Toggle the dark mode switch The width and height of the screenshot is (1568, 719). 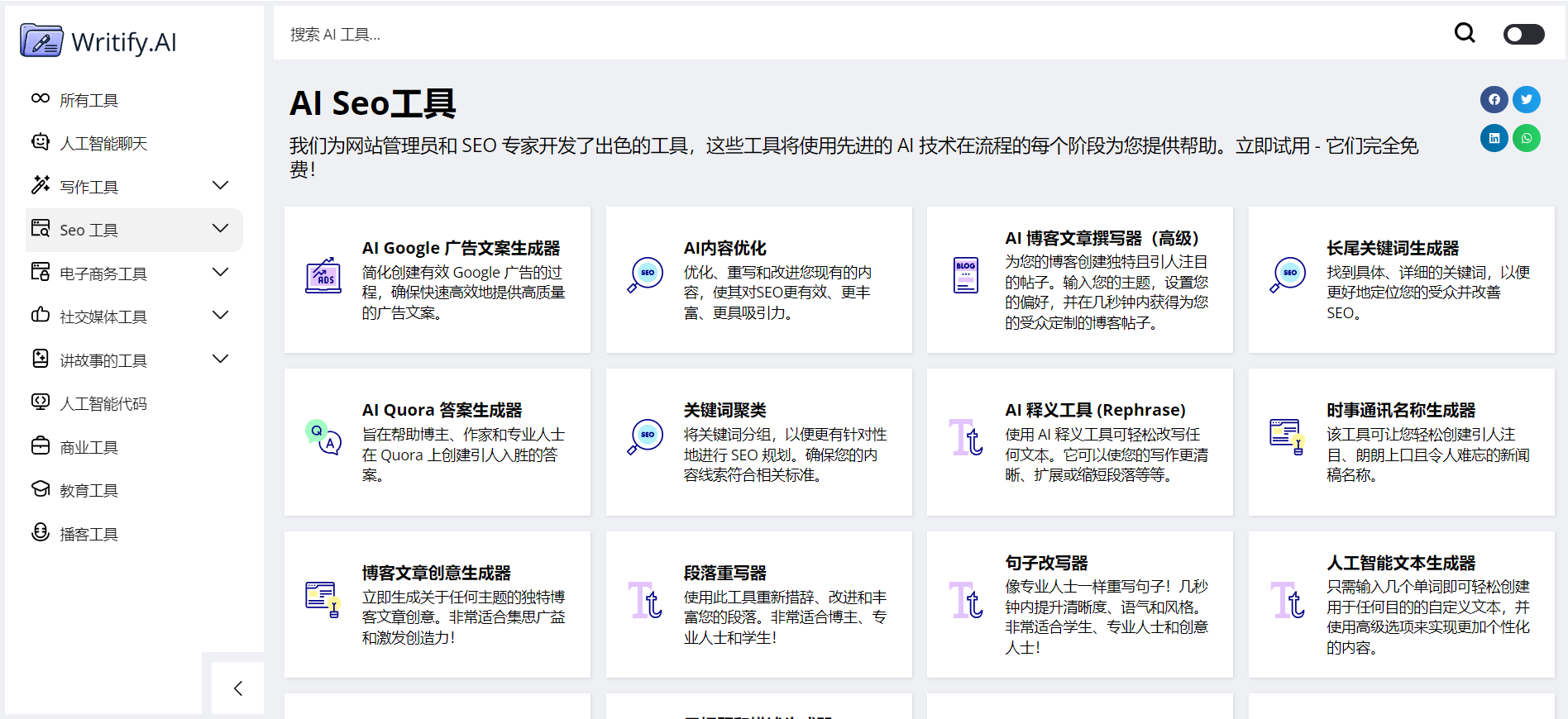1523,34
